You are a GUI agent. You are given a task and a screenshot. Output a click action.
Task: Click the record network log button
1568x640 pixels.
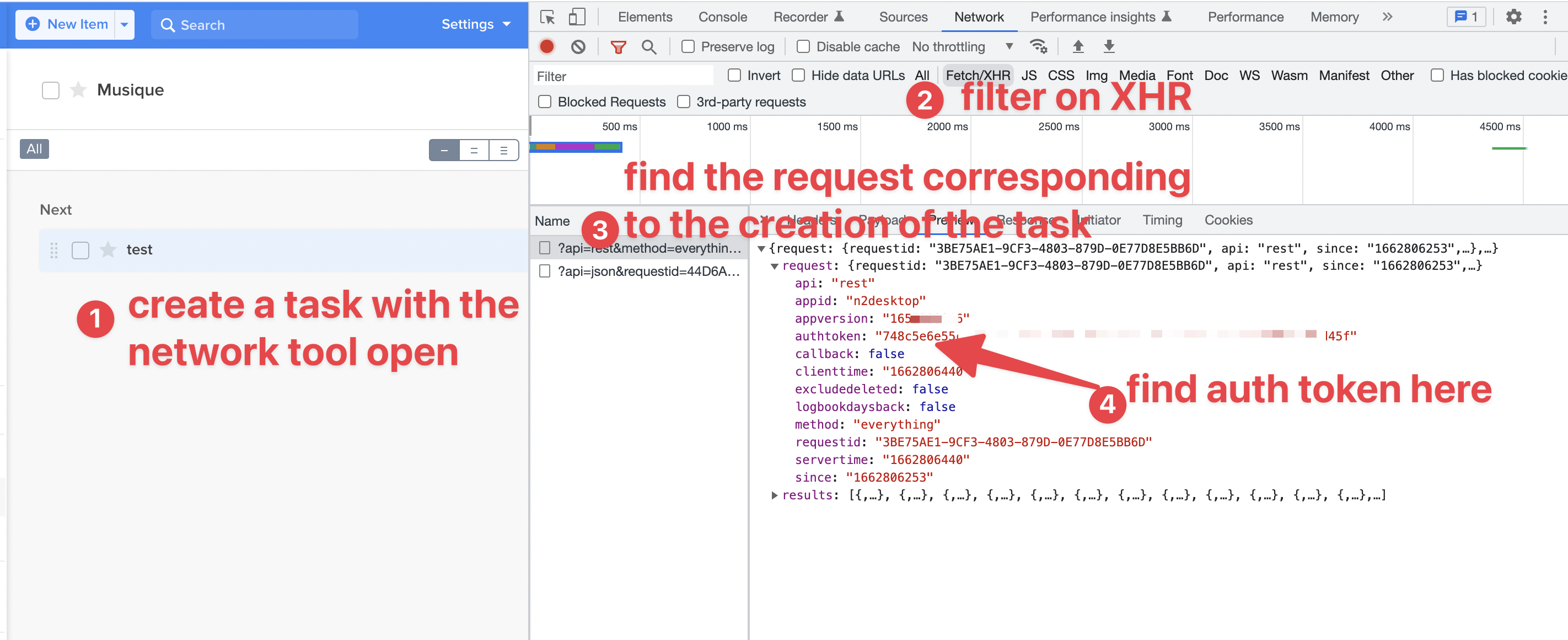tap(546, 46)
